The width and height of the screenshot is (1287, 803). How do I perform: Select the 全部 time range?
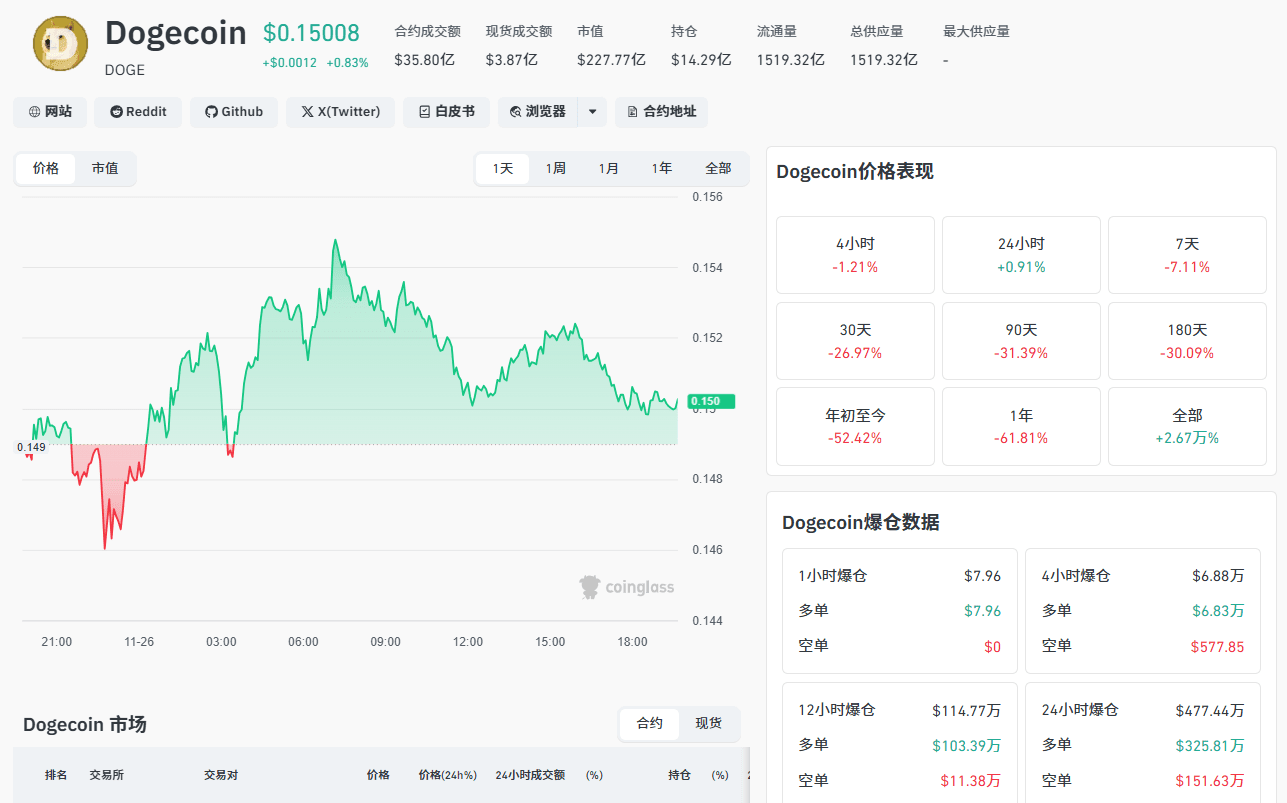pyautogui.click(x=718, y=169)
